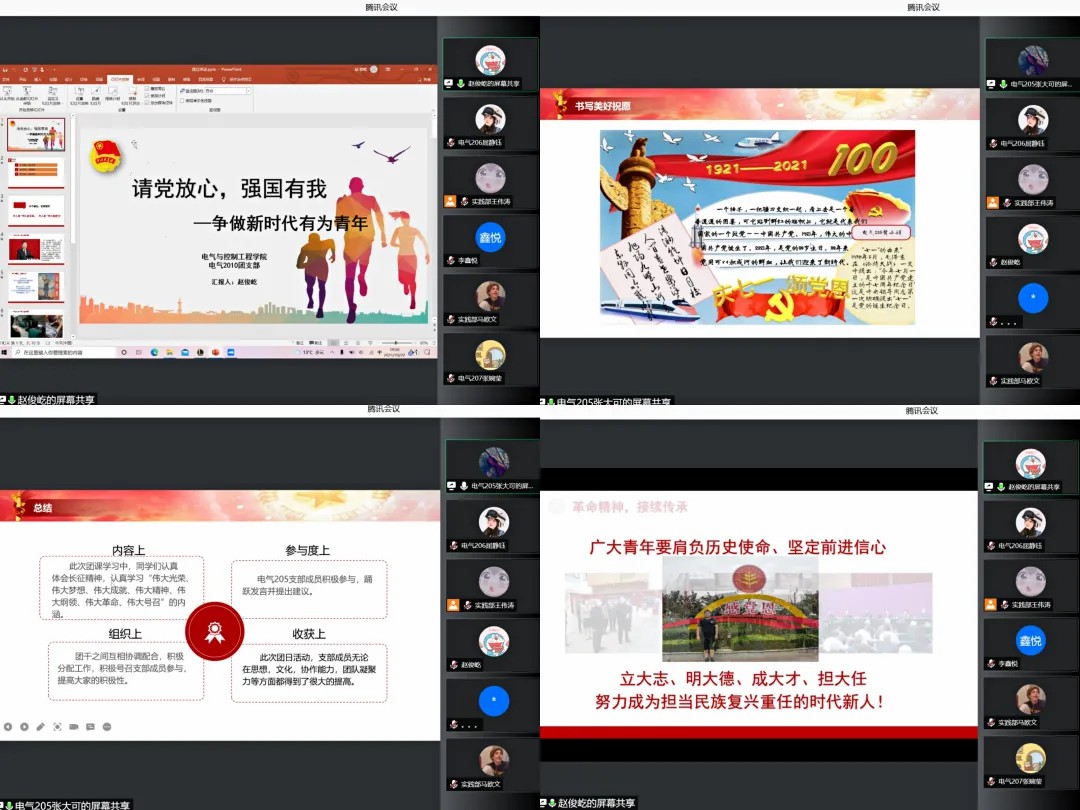1080x810 pixels.
Task: Open Microsoft Edge from the shared taskbar
Action: (154, 353)
